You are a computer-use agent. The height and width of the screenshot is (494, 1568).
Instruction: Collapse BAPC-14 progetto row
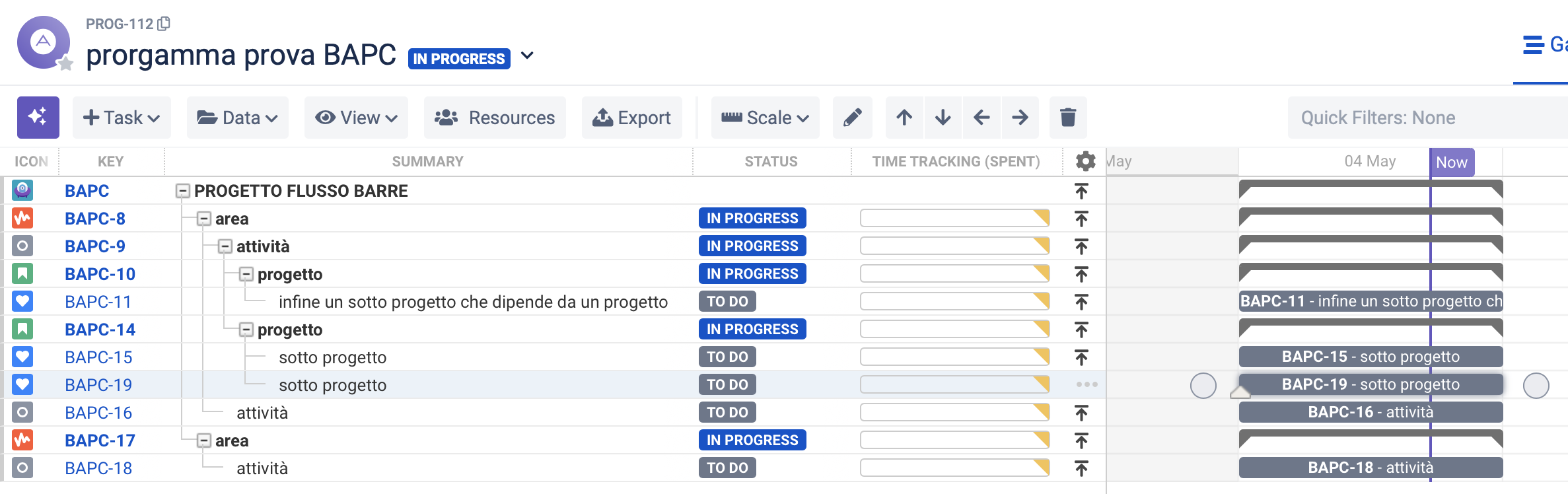[246, 330]
